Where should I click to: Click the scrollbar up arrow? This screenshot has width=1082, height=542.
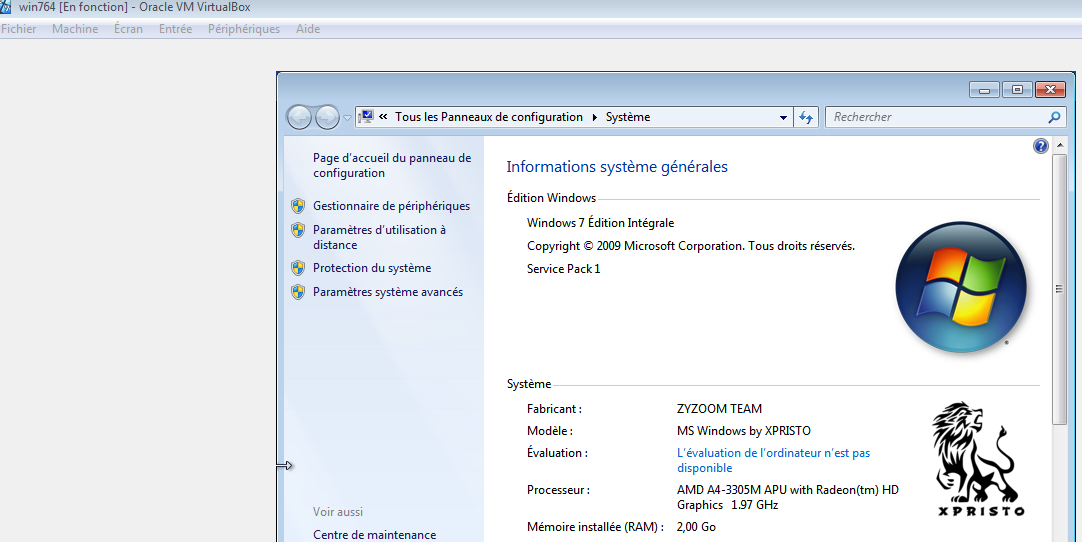(1059, 146)
